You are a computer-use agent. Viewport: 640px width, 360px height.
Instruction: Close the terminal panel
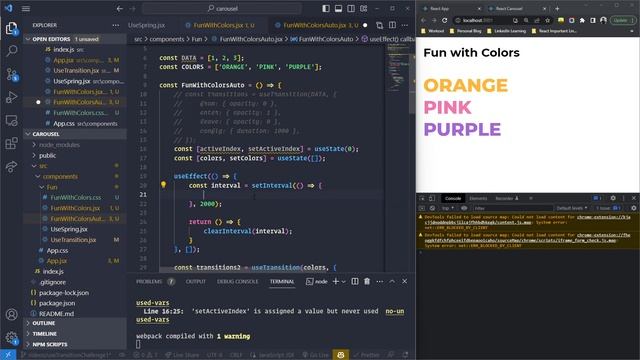[404, 281]
